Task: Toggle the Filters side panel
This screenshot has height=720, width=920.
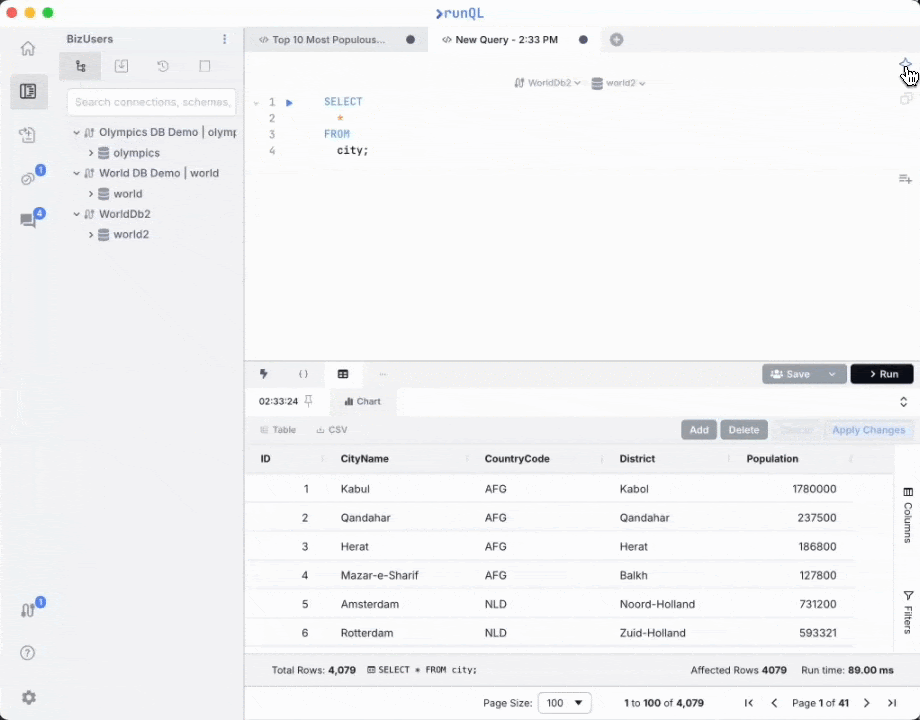Action: tap(908, 612)
